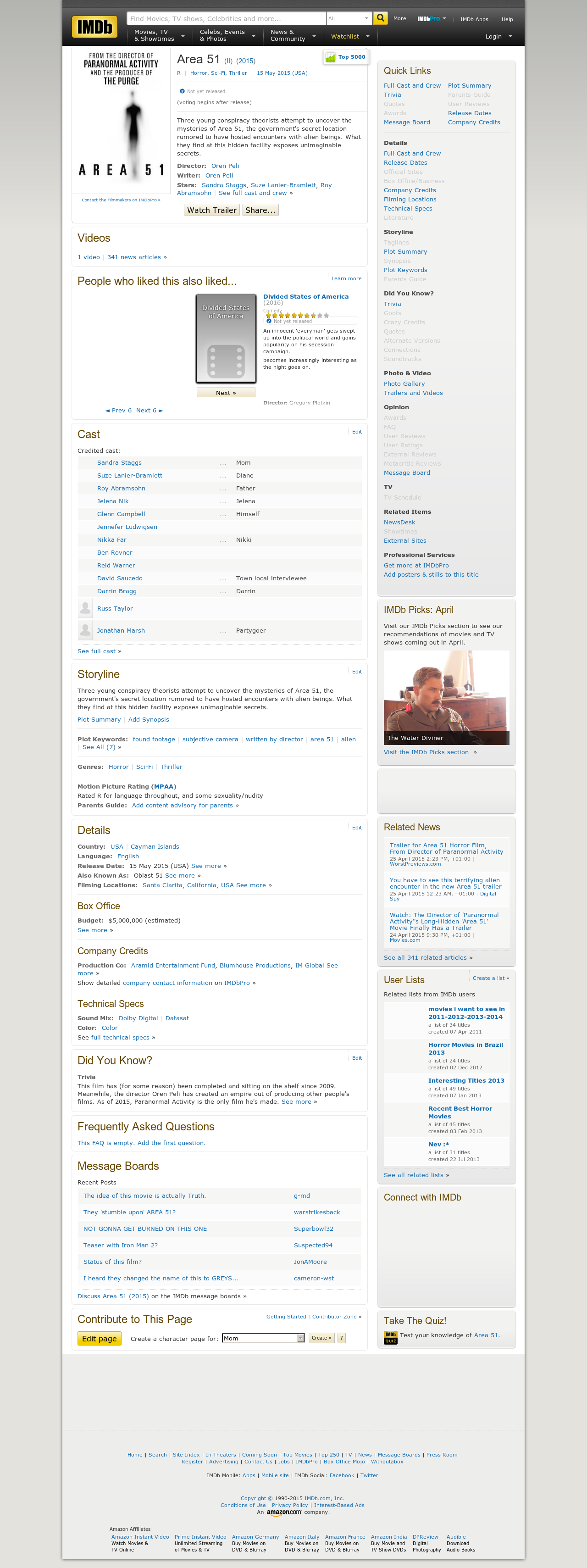Open the 341 news articles link

134,257
